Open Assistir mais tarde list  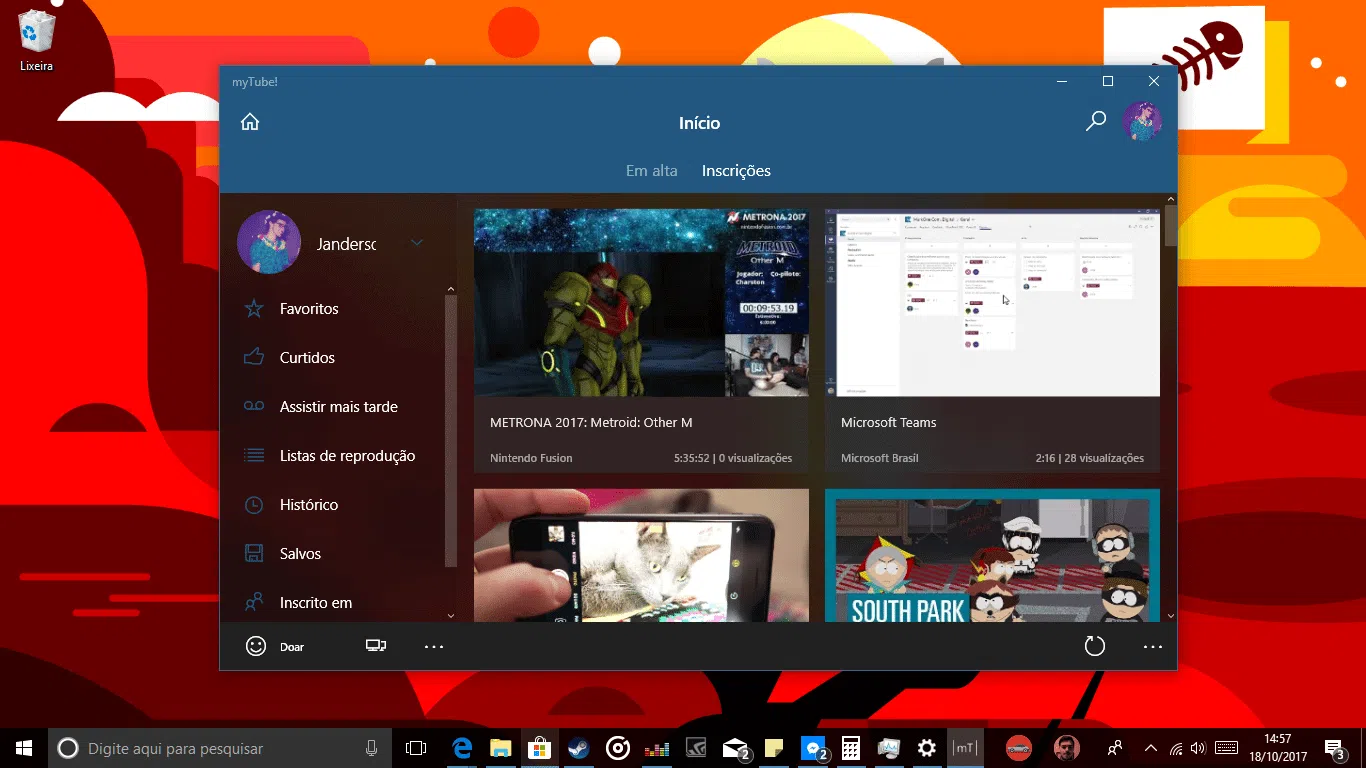[x=338, y=407]
